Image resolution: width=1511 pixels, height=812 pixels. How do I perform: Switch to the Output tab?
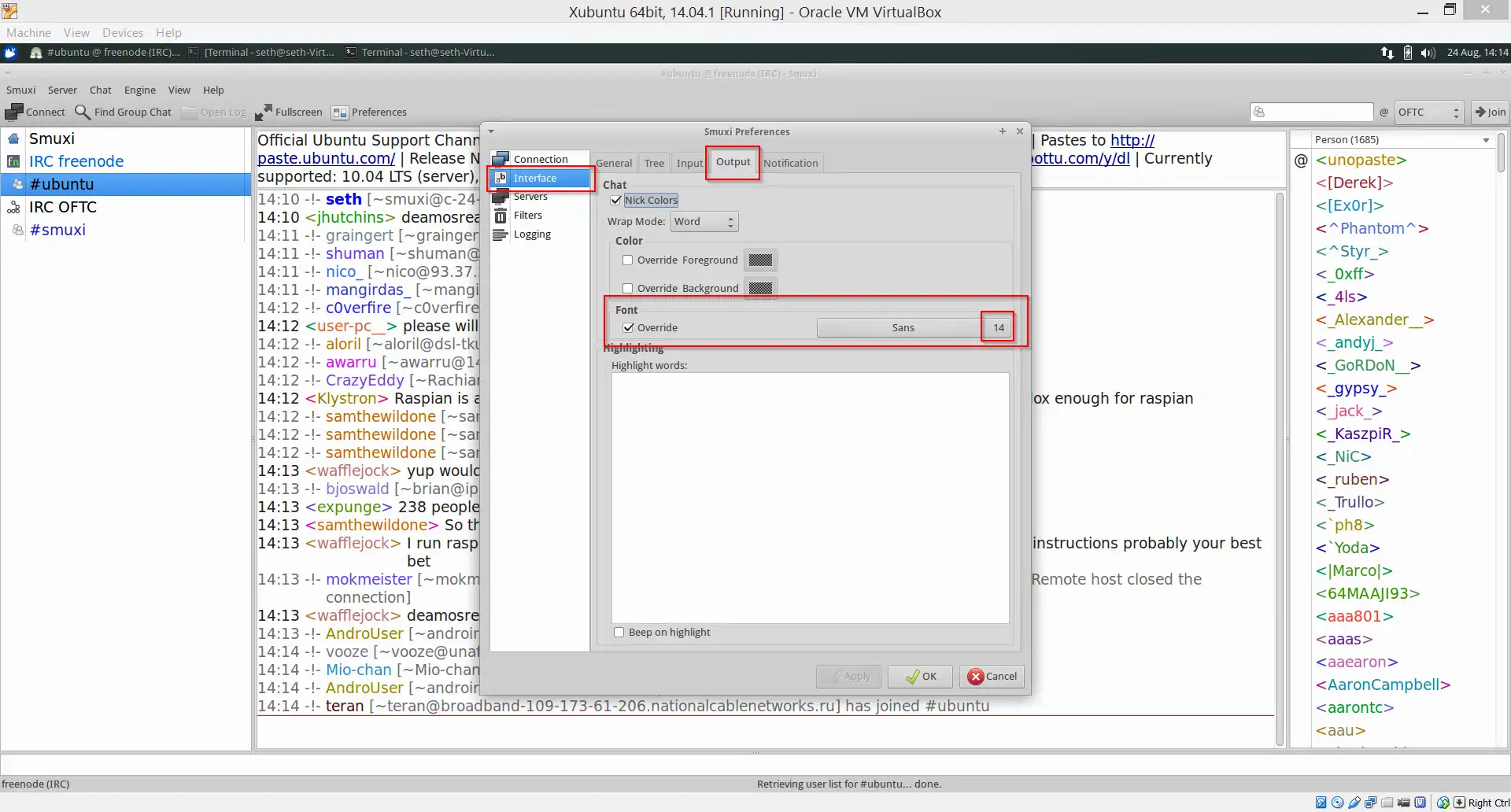point(733,162)
